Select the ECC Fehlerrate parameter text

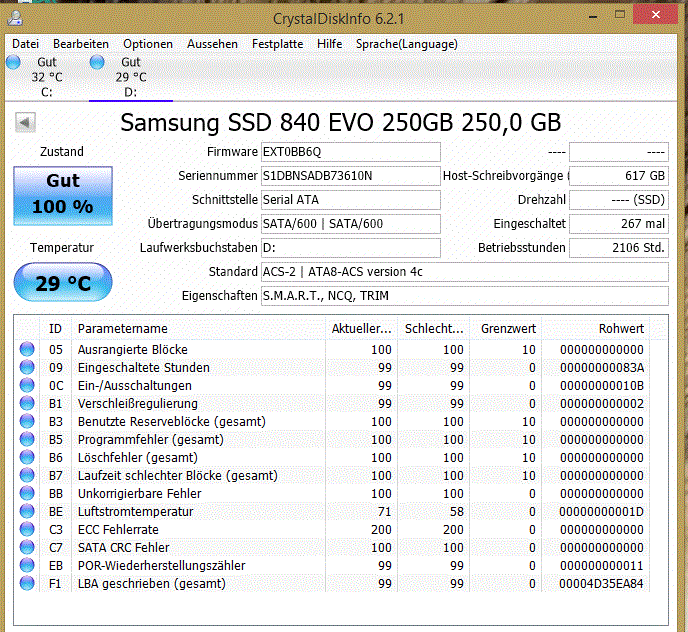point(118,529)
